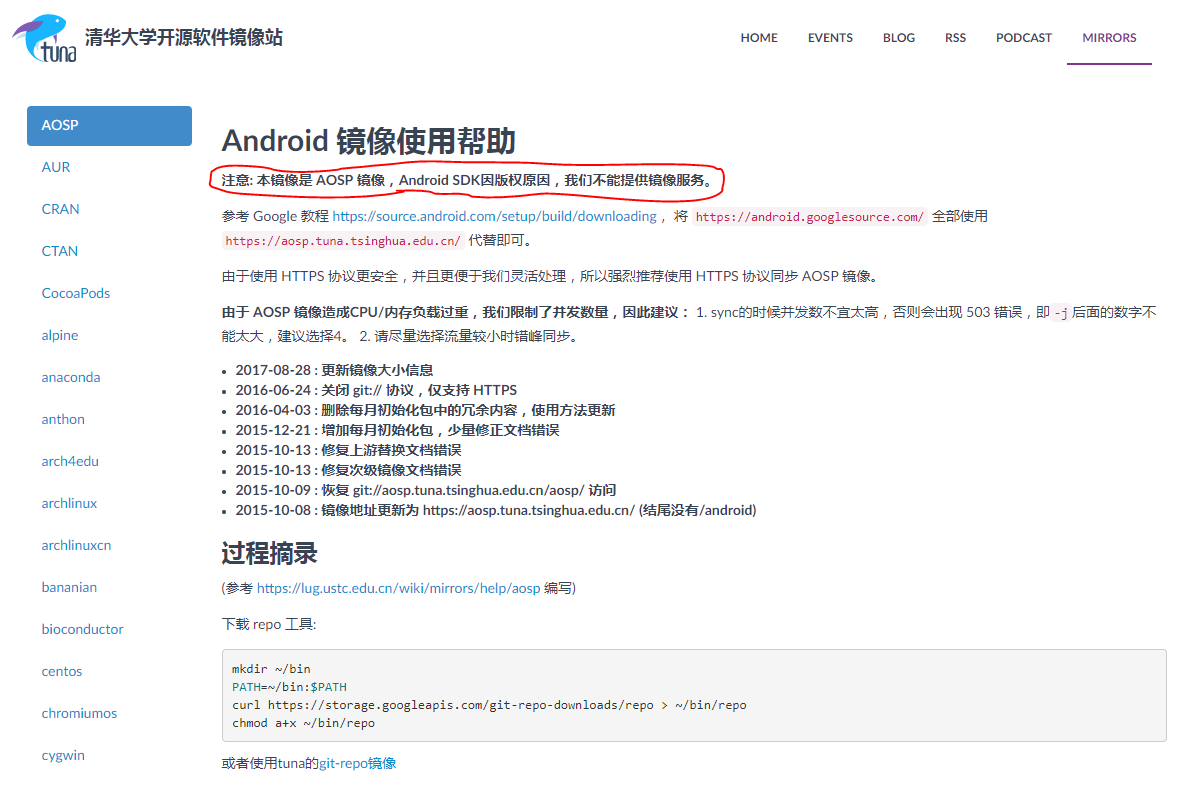Select bioconductor in the sidebar

point(82,629)
